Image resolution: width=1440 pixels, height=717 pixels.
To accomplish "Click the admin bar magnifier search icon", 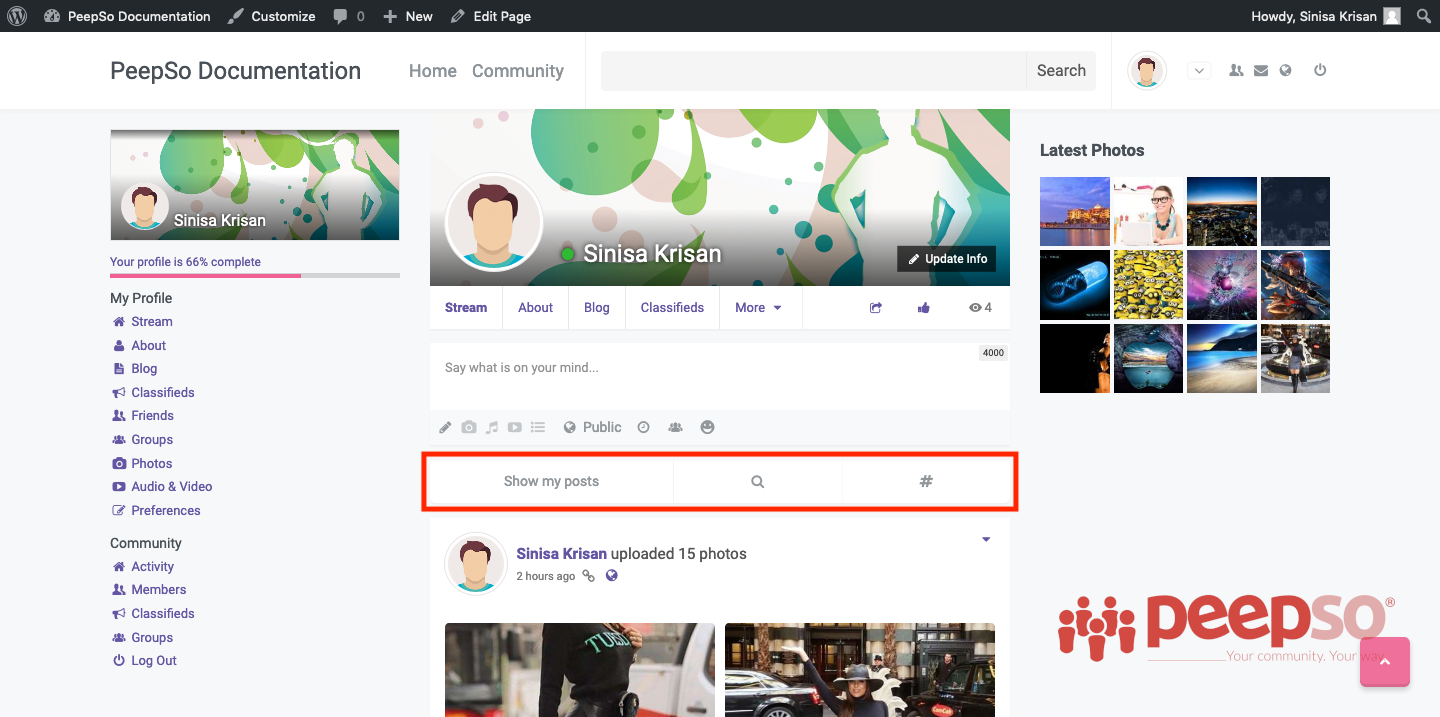I will pyautogui.click(x=1424, y=16).
